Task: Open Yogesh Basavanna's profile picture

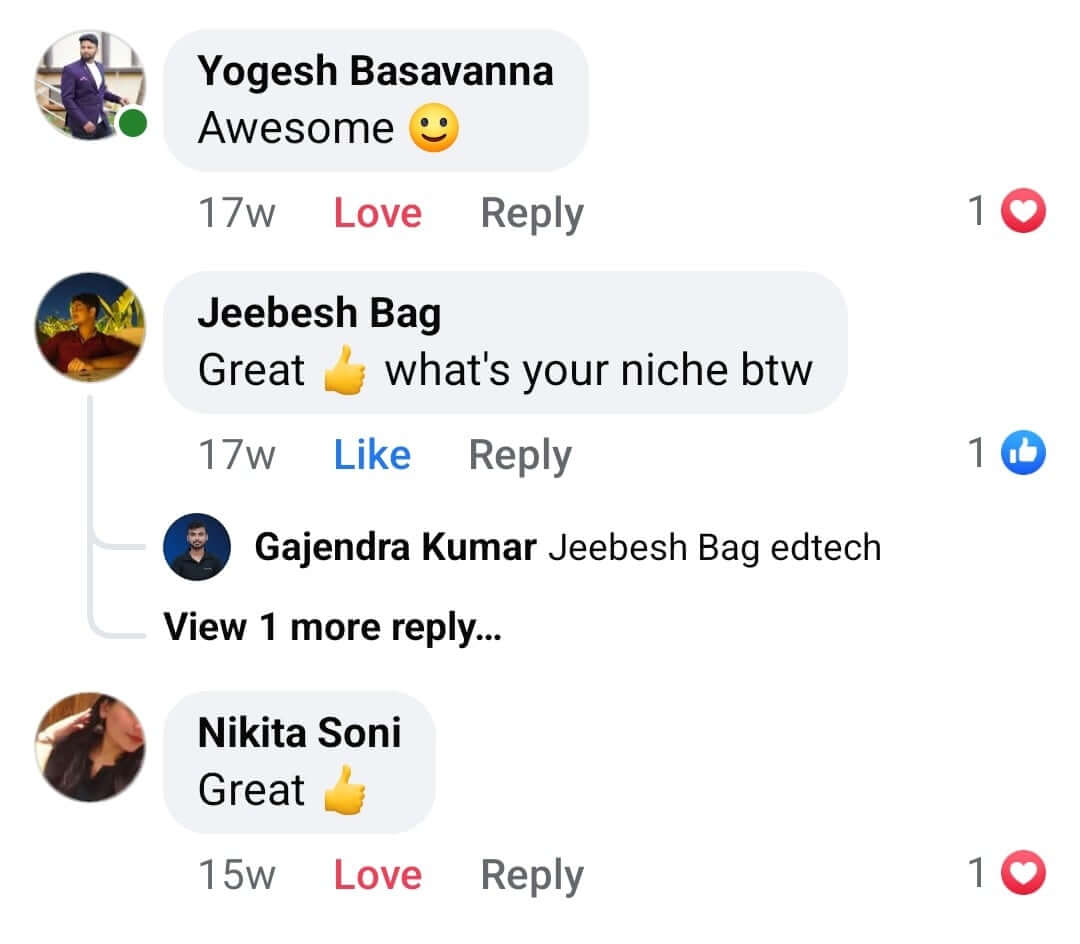Action: coord(90,85)
